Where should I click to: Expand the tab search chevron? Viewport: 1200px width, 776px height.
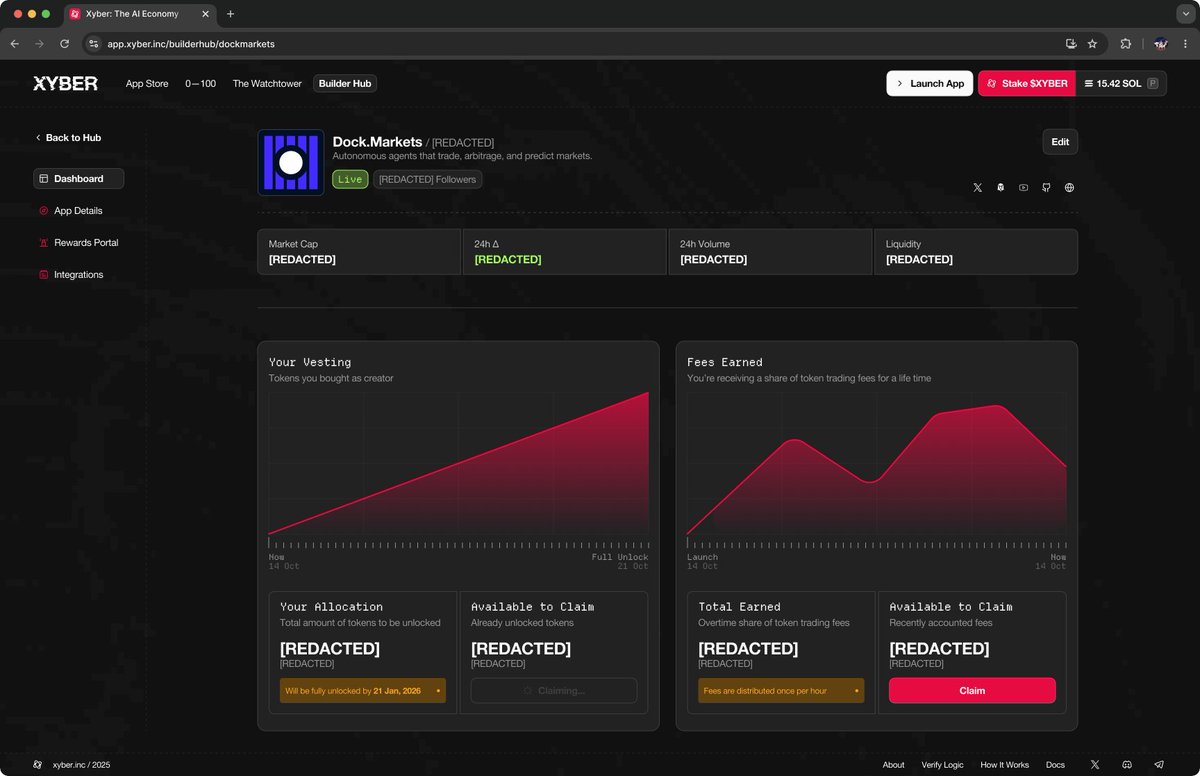click(1185, 14)
